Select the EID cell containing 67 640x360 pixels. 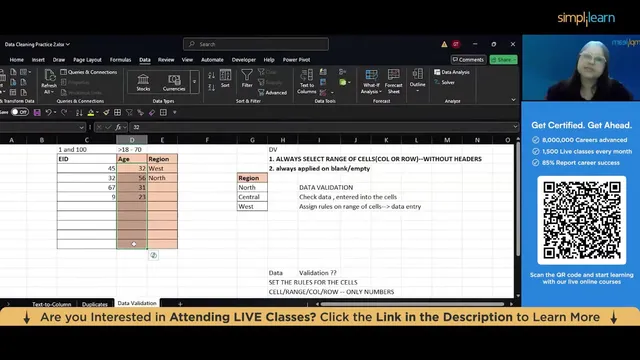pyautogui.click(x=87, y=187)
